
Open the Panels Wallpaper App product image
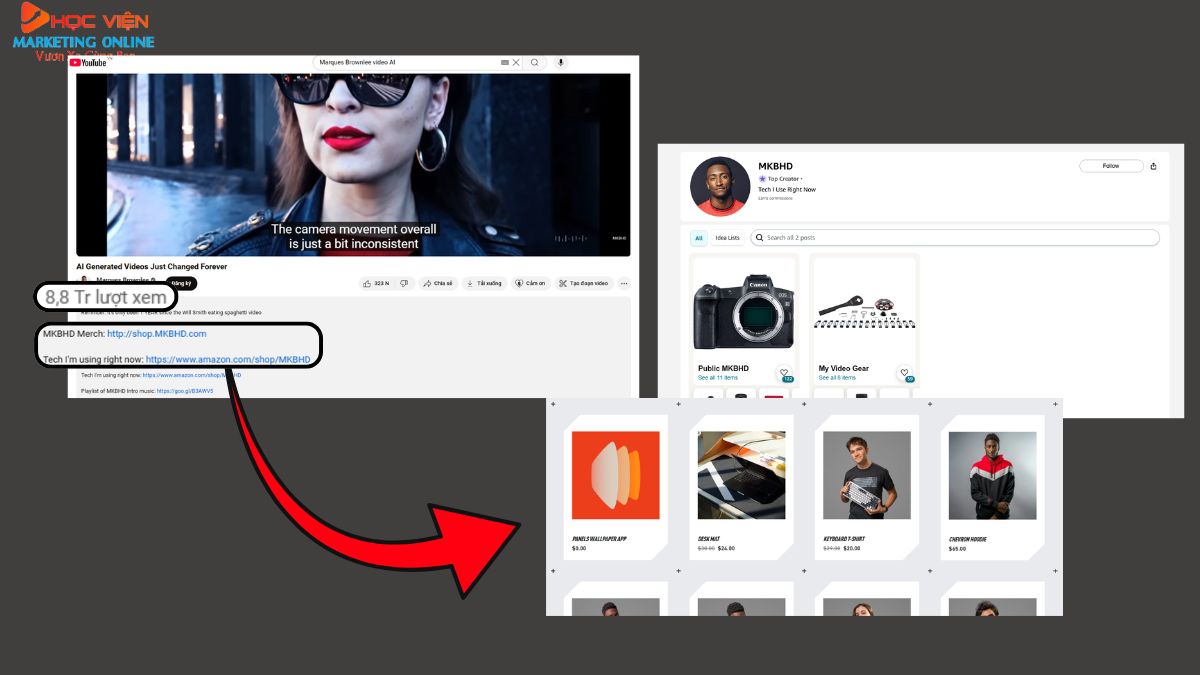615,475
